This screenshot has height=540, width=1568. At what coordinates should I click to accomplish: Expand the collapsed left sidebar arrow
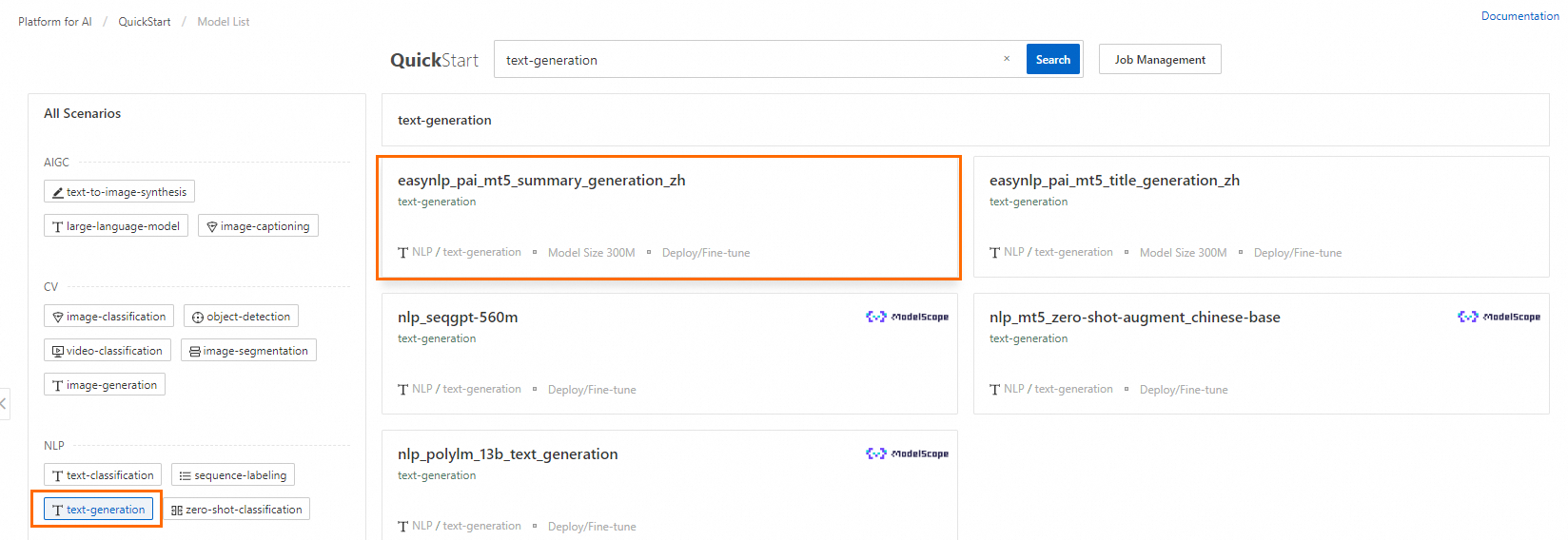(4, 403)
